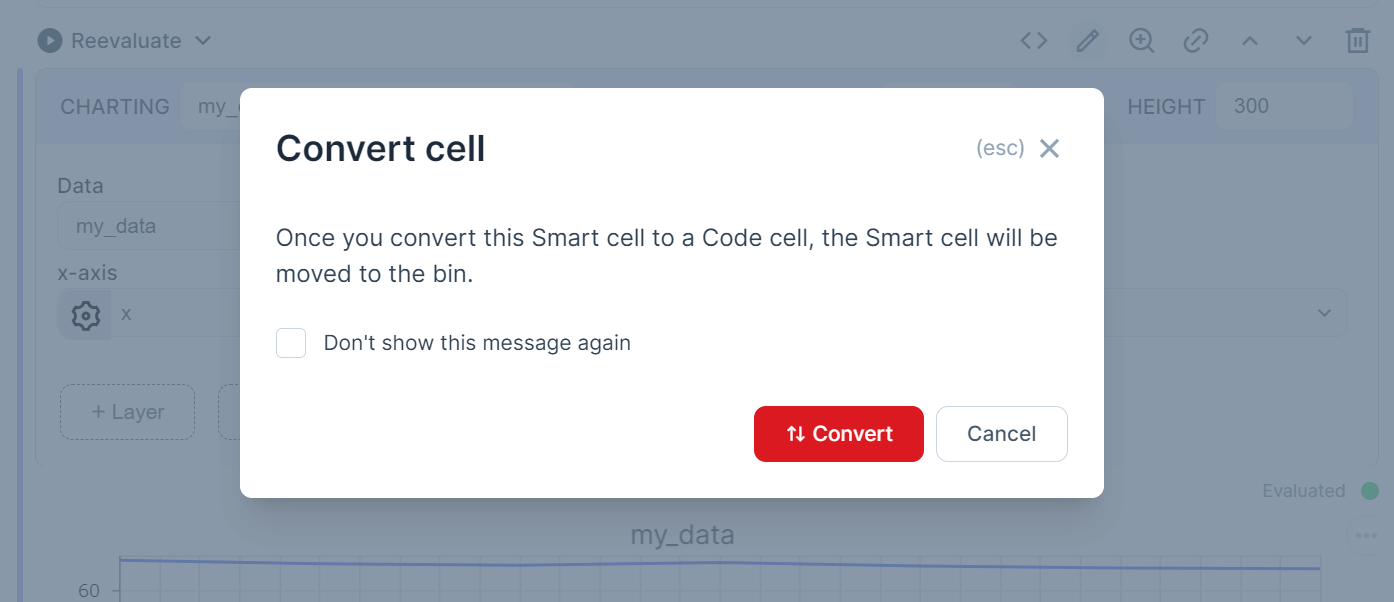Viewport: 1394px width, 602px height.
Task: Toggle the cell source code view icon
Action: coord(1033,41)
